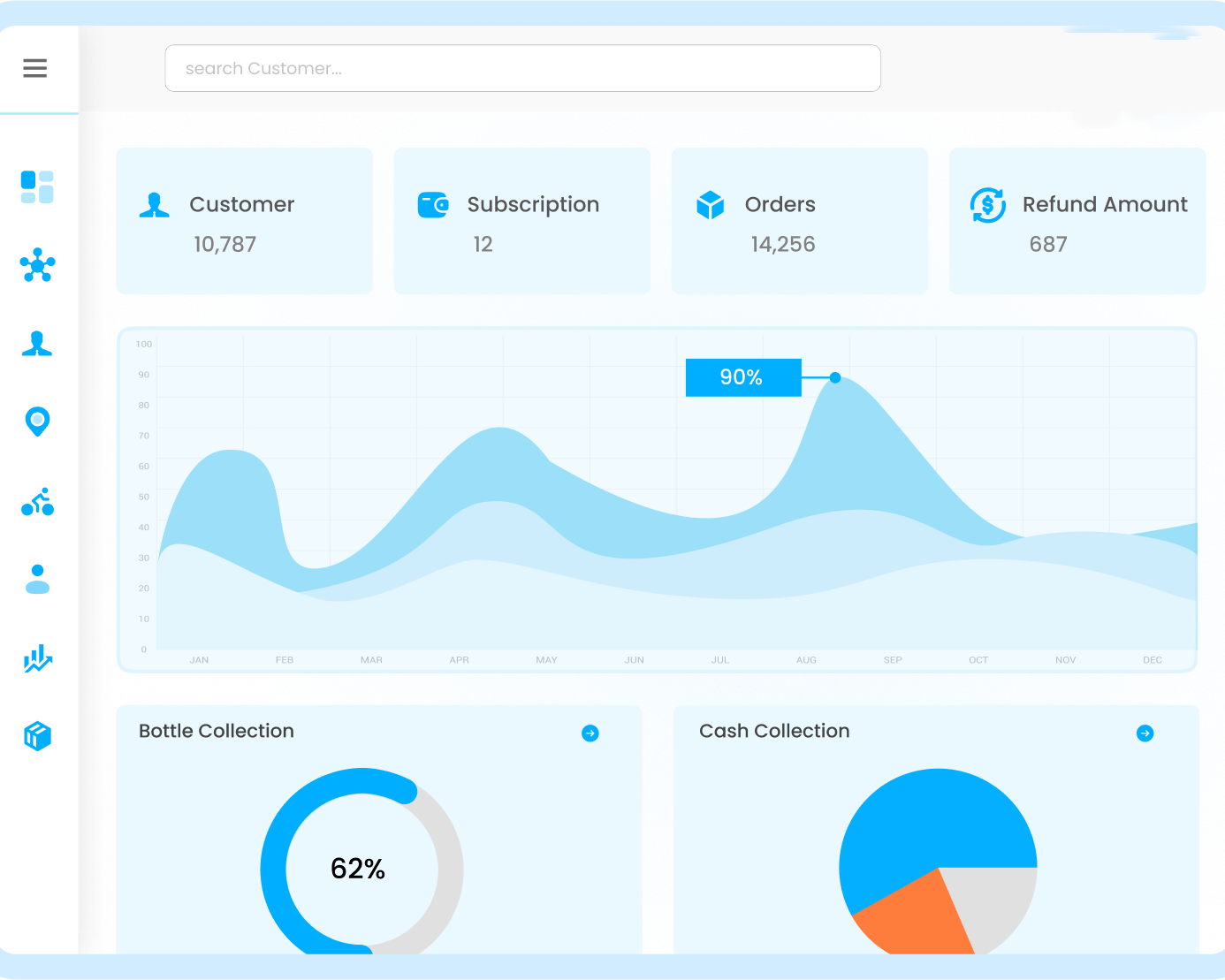Open the Refund Amount card
1225x980 pixels.
1077,221
